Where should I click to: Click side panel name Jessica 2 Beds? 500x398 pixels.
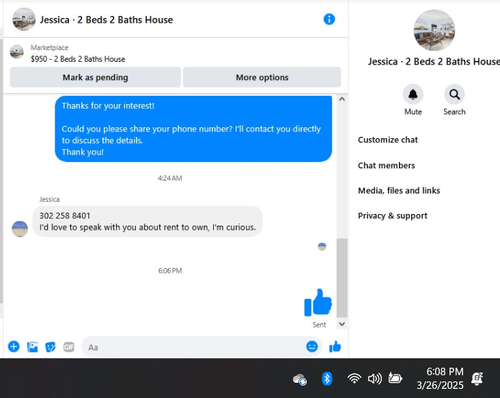tap(434, 62)
